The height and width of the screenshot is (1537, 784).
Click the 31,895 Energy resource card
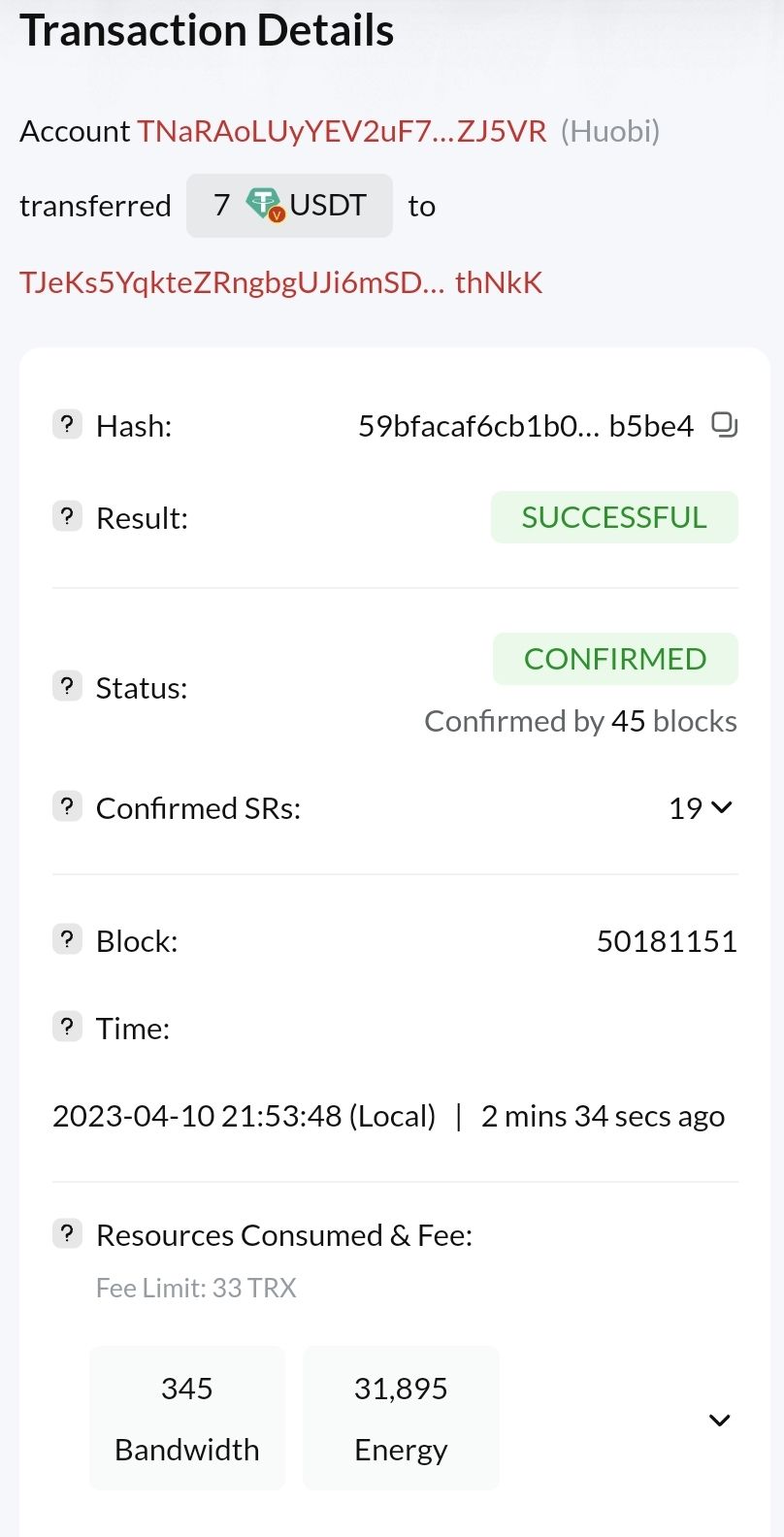[401, 1418]
